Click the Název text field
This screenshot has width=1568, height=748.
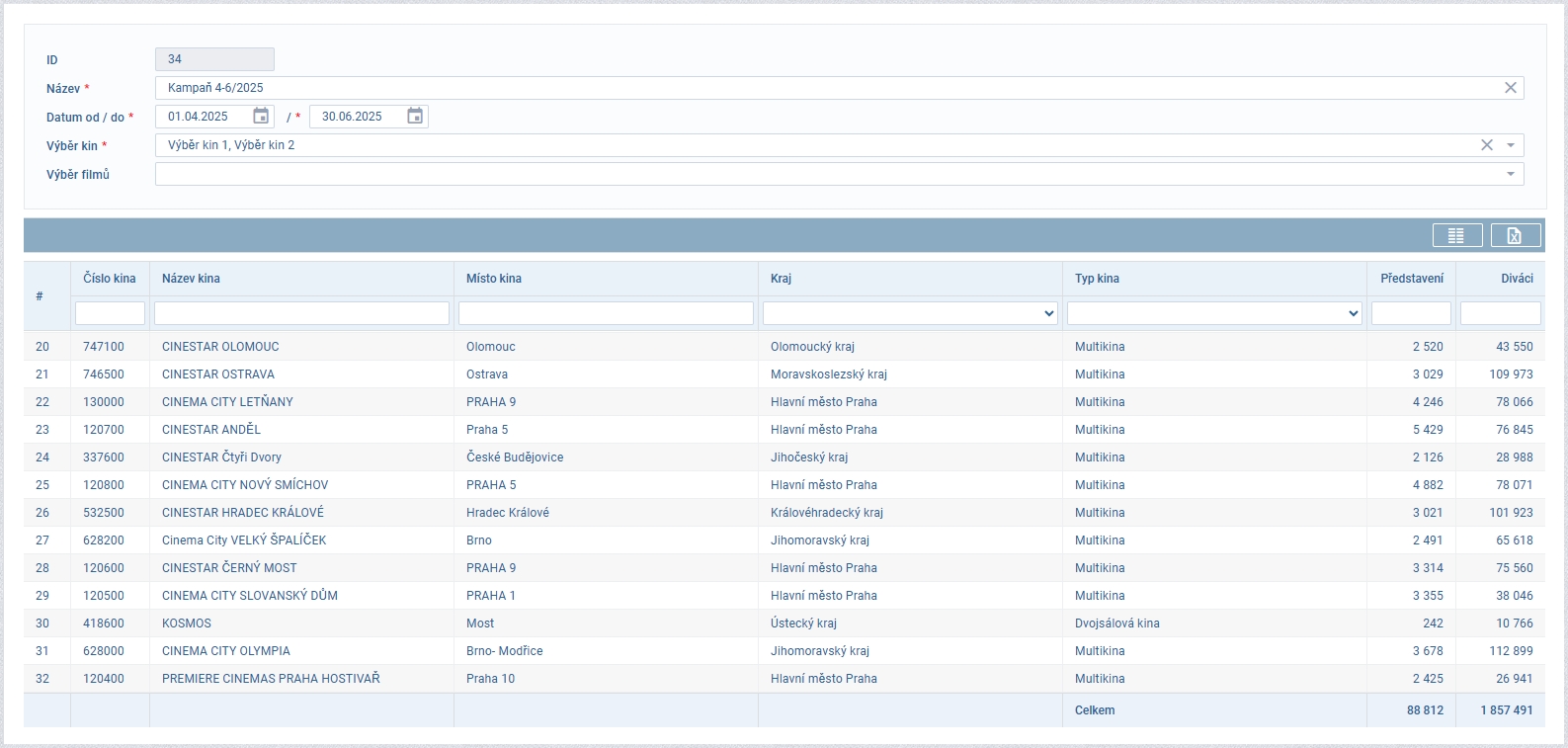[830, 88]
